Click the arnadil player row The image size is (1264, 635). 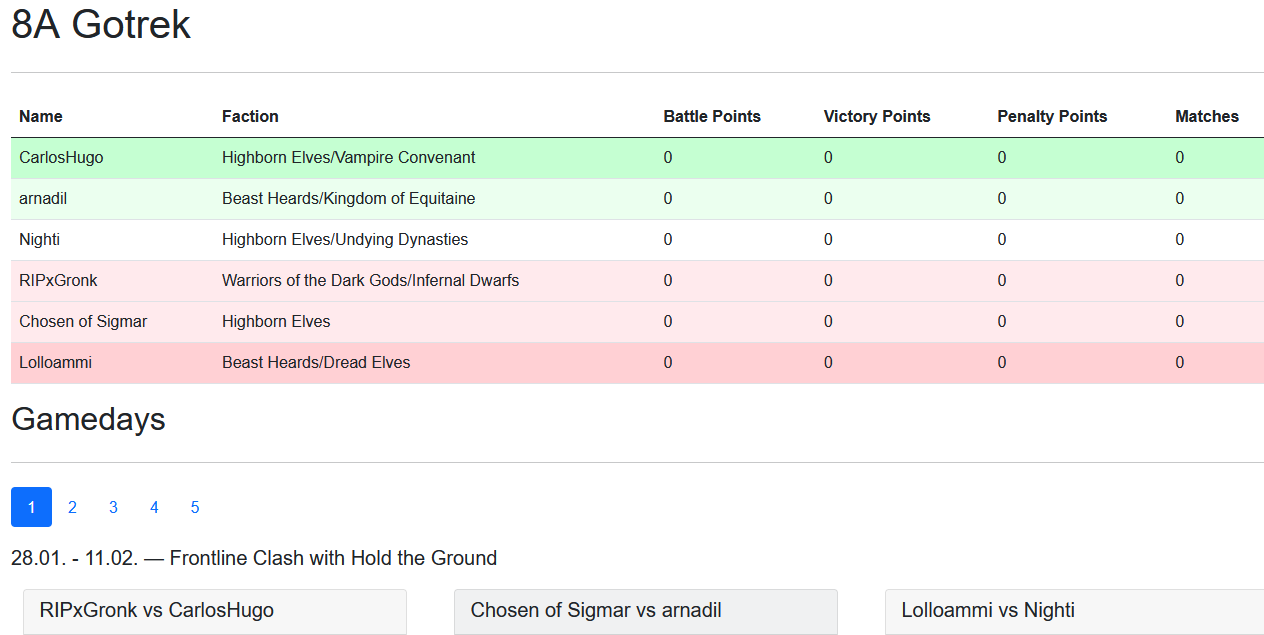pyautogui.click(x=637, y=199)
